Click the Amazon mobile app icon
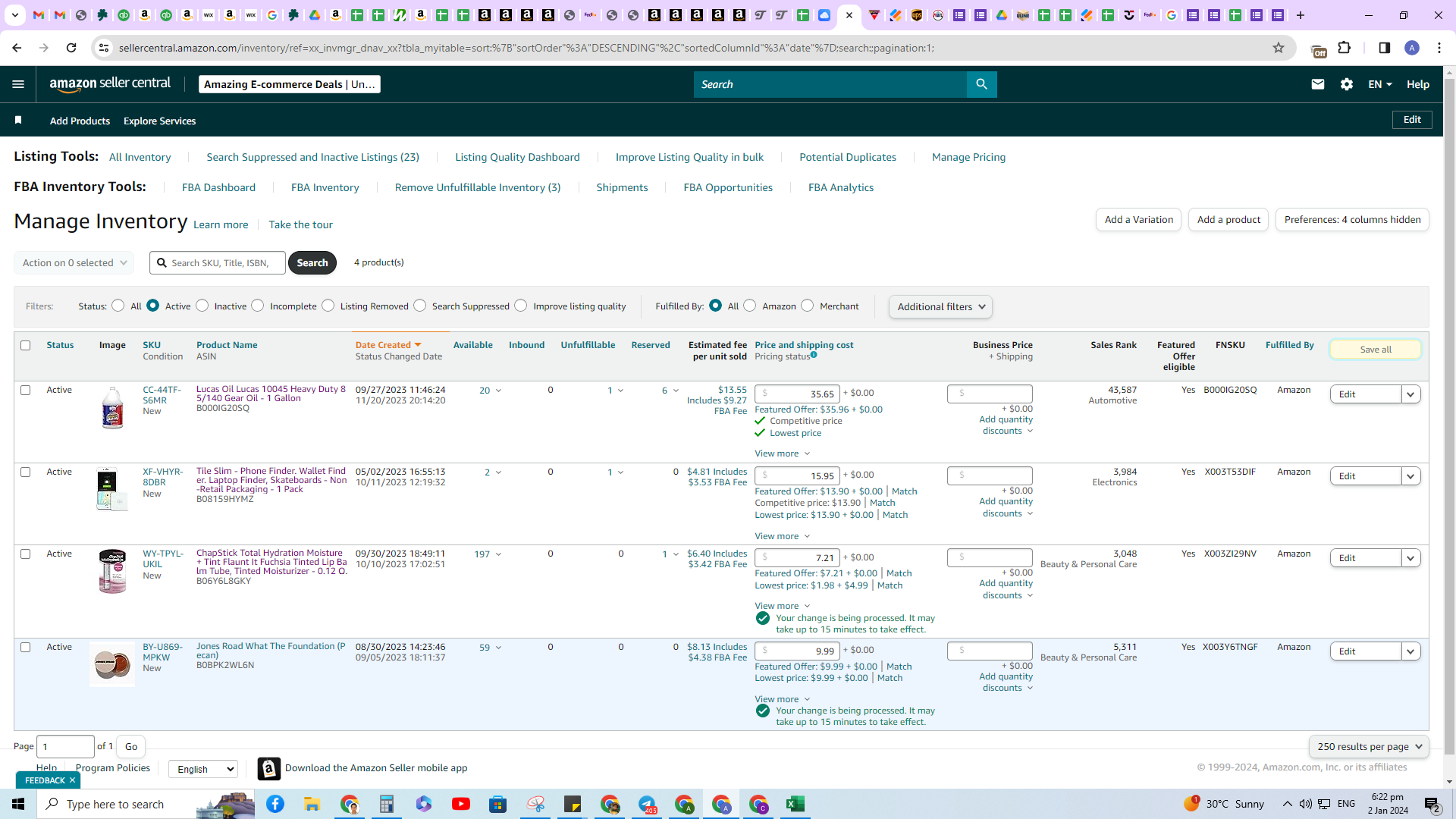 269,768
